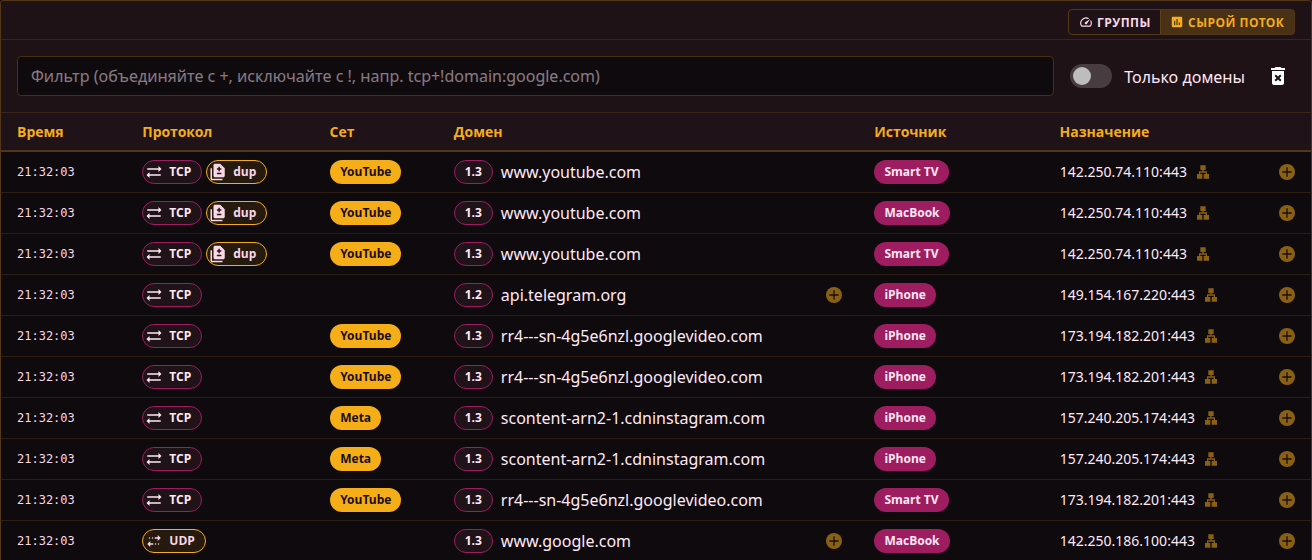
Task: Click the Meta set tag in first instagram row
Action: pyautogui.click(x=355, y=418)
